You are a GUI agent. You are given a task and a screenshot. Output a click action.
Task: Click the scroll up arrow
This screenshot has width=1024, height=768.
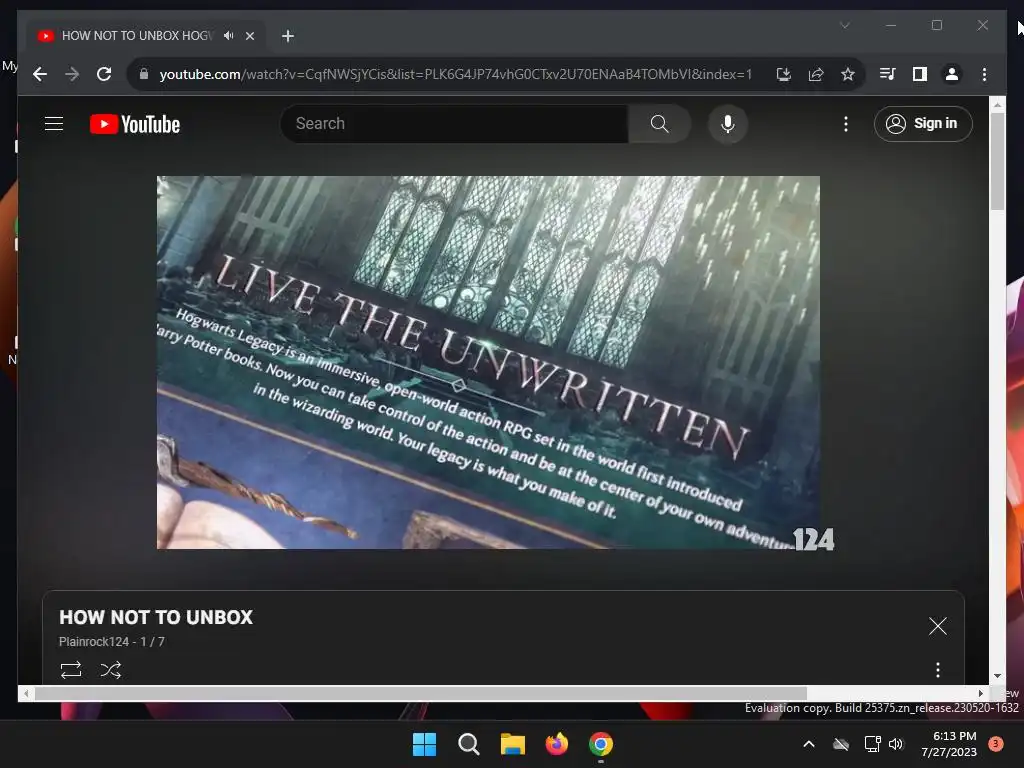pos(997,104)
